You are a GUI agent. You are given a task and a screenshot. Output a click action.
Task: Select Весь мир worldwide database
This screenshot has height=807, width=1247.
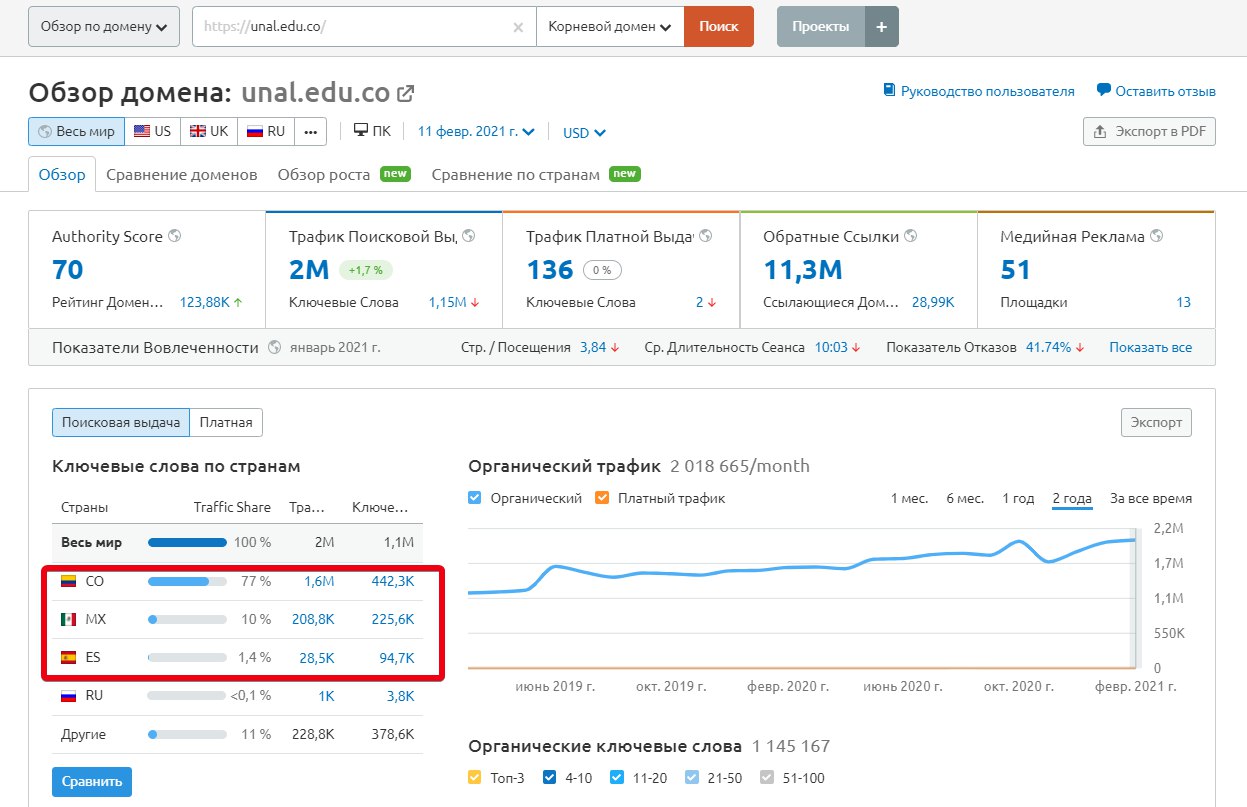[77, 131]
